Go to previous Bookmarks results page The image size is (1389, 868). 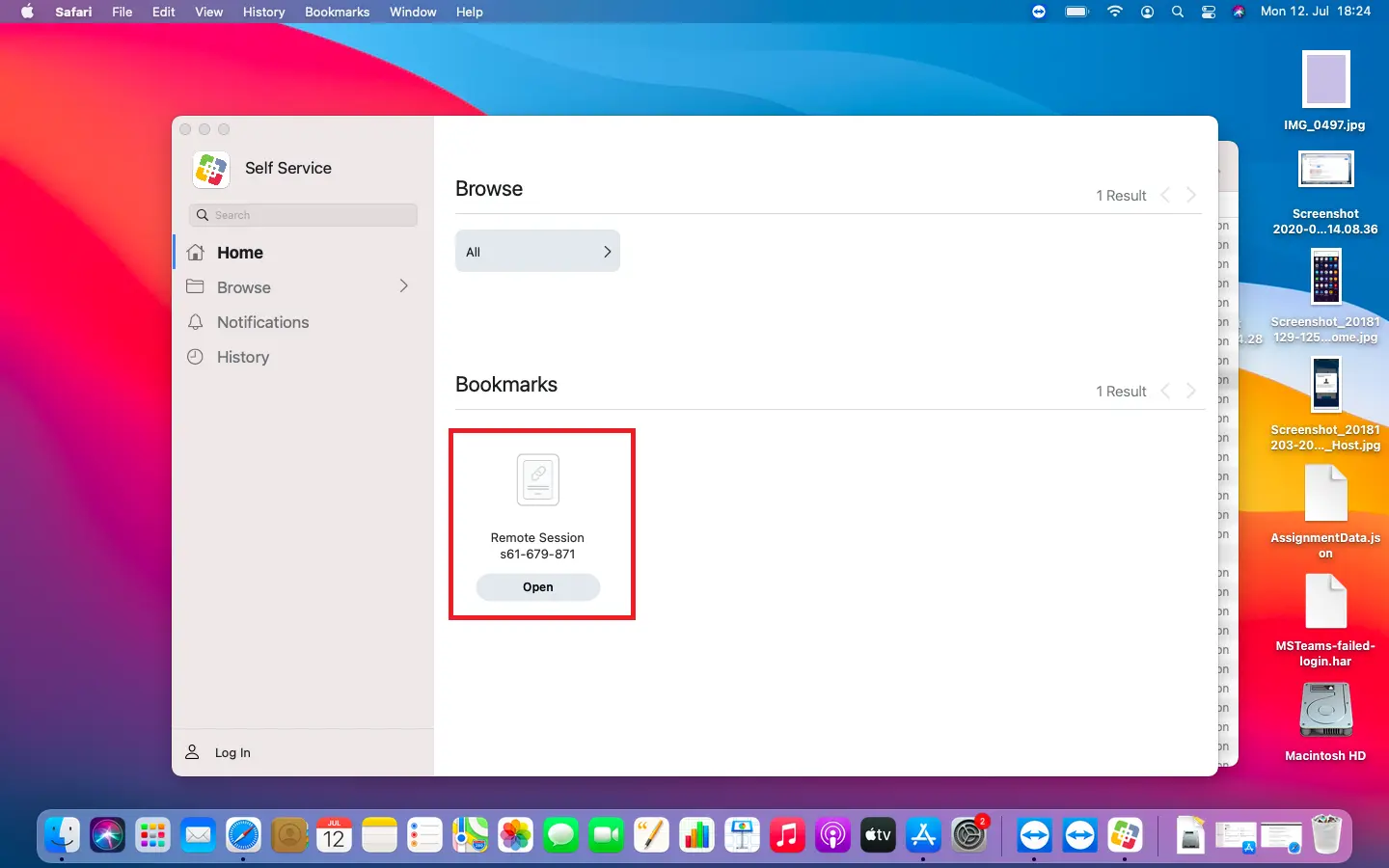(1165, 391)
